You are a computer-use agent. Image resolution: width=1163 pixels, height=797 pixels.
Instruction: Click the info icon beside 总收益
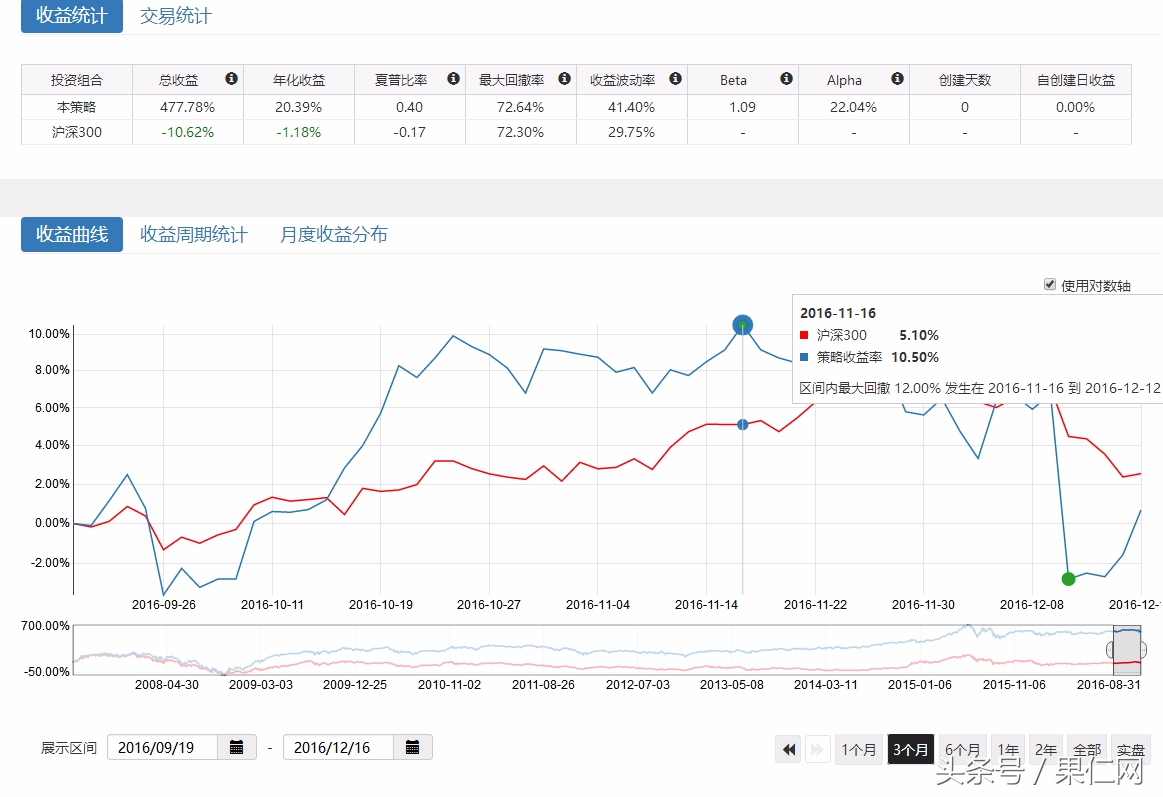[x=232, y=79]
